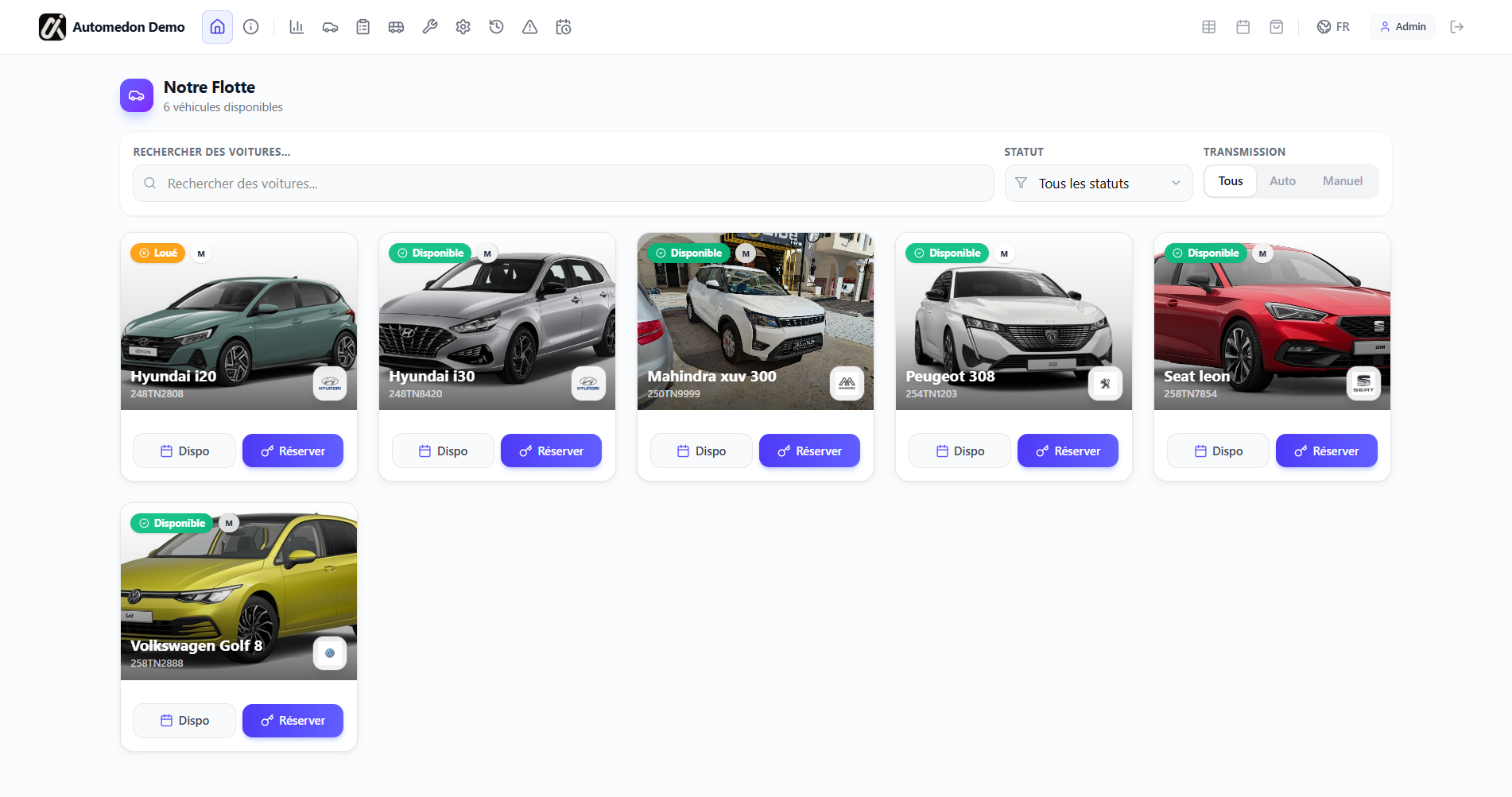Viewport: 1512px width, 797px height.
Task: Click the logout arrow icon
Action: [1457, 26]
